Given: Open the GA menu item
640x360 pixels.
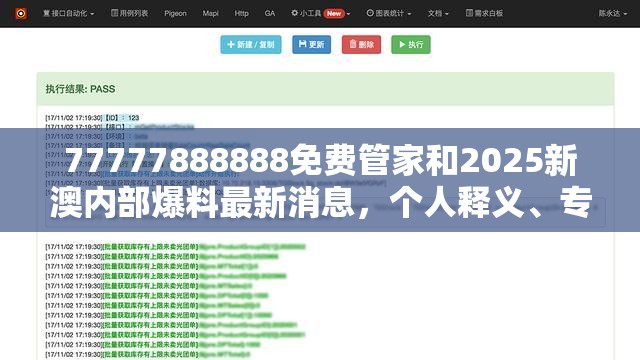Looking at the screenshot, I should [x=269, y=13].
